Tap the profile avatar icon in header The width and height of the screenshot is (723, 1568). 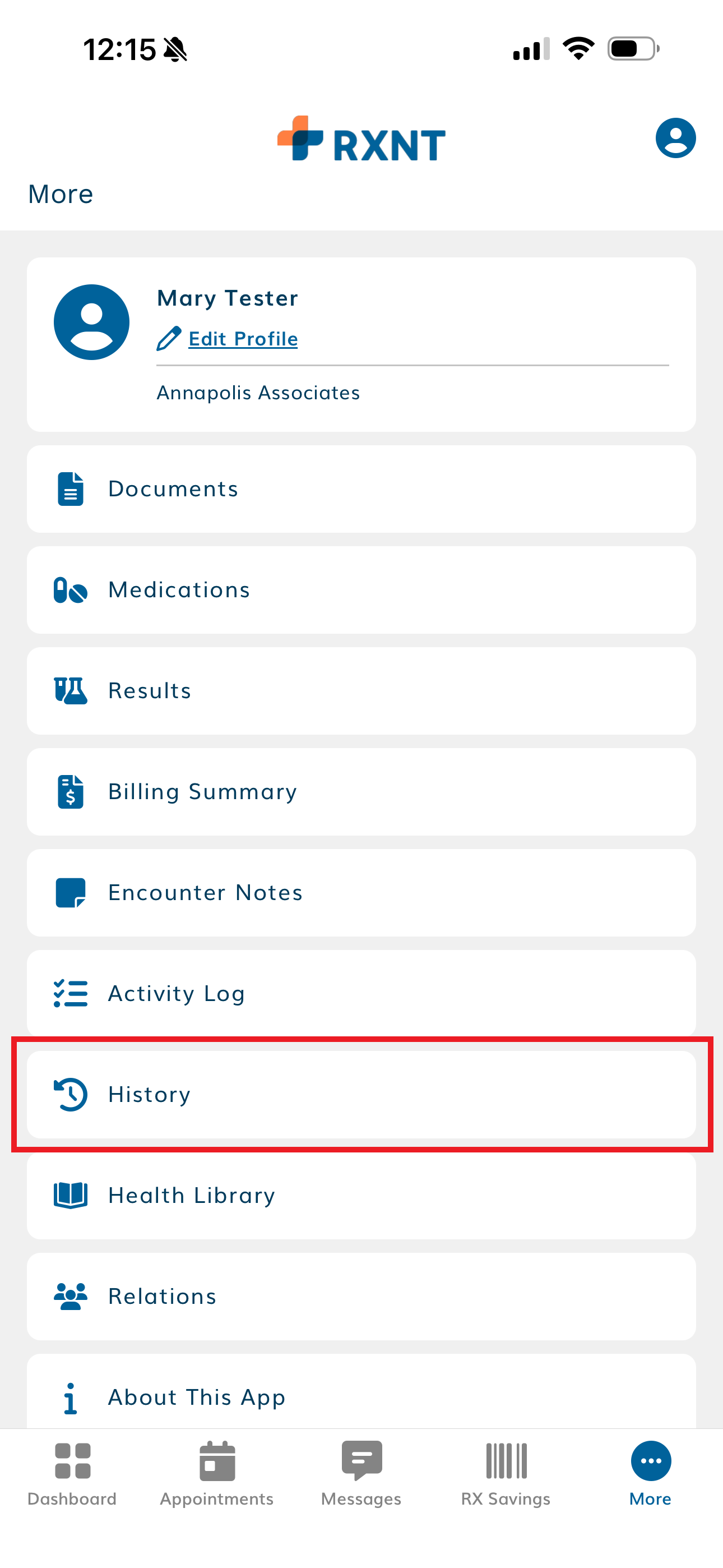(675, 137)
